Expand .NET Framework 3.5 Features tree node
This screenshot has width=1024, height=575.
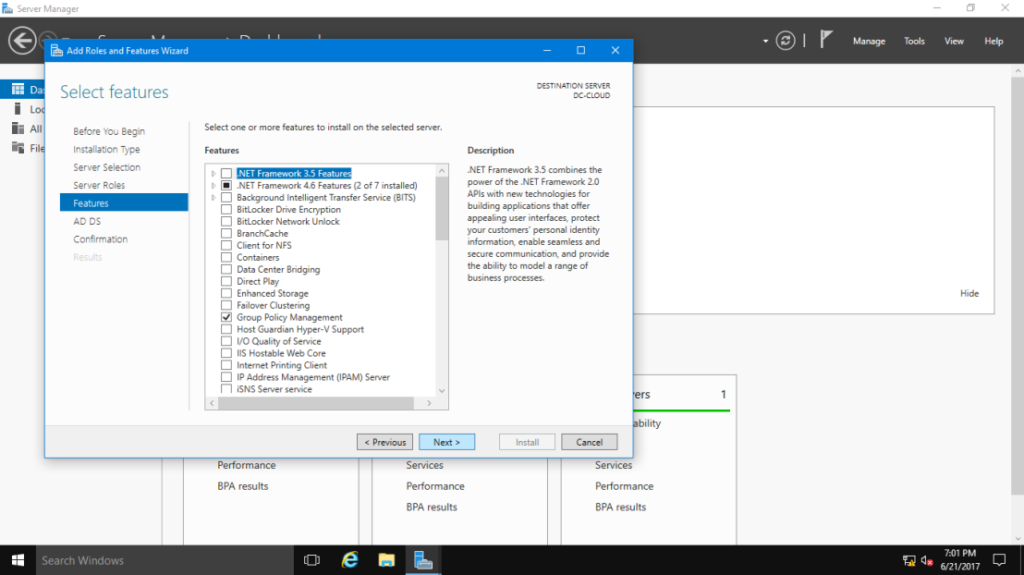pyautogui.click(x=213, y=173)
